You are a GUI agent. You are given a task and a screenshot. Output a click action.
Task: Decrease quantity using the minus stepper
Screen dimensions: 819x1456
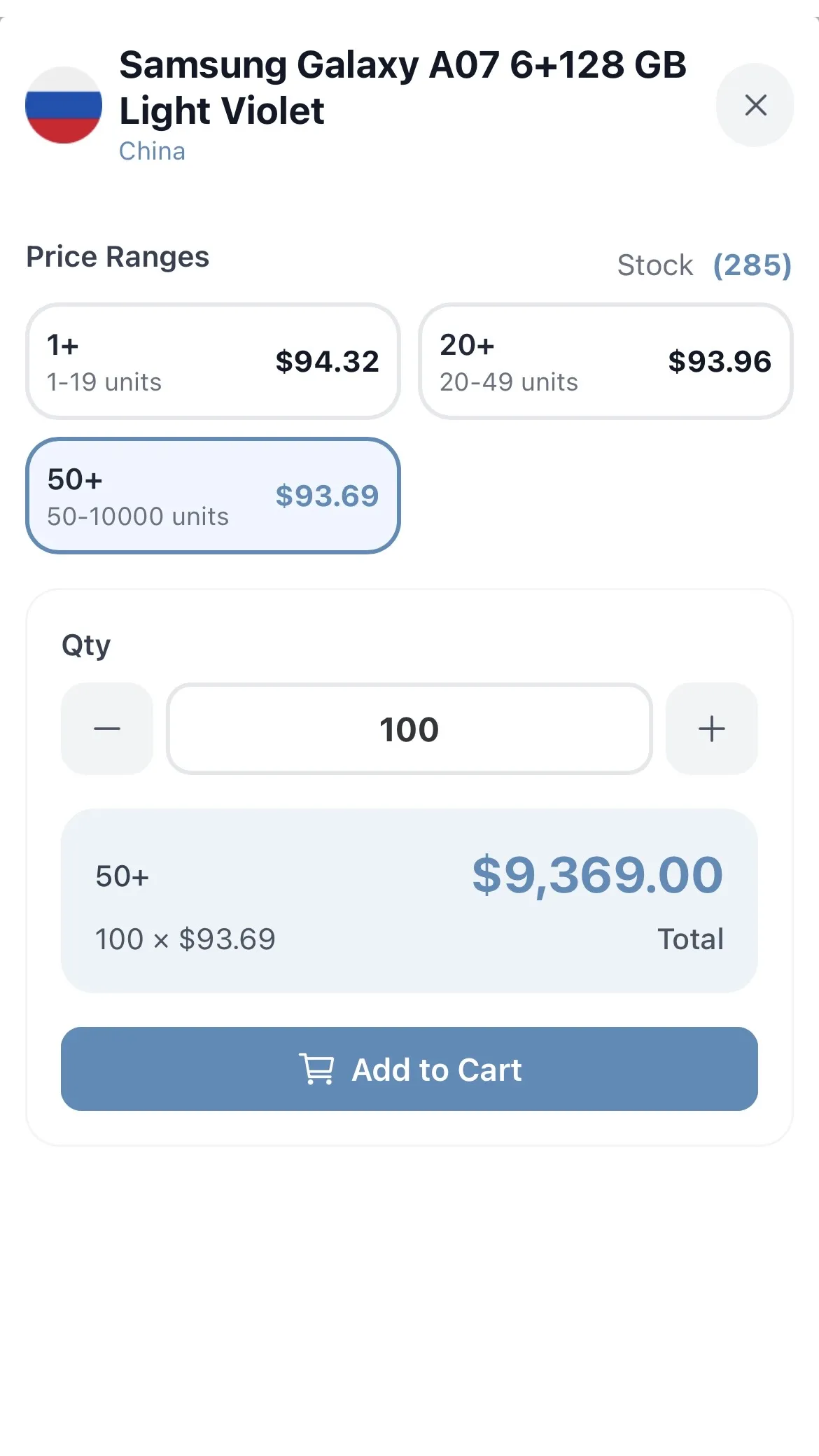[106, 729]
